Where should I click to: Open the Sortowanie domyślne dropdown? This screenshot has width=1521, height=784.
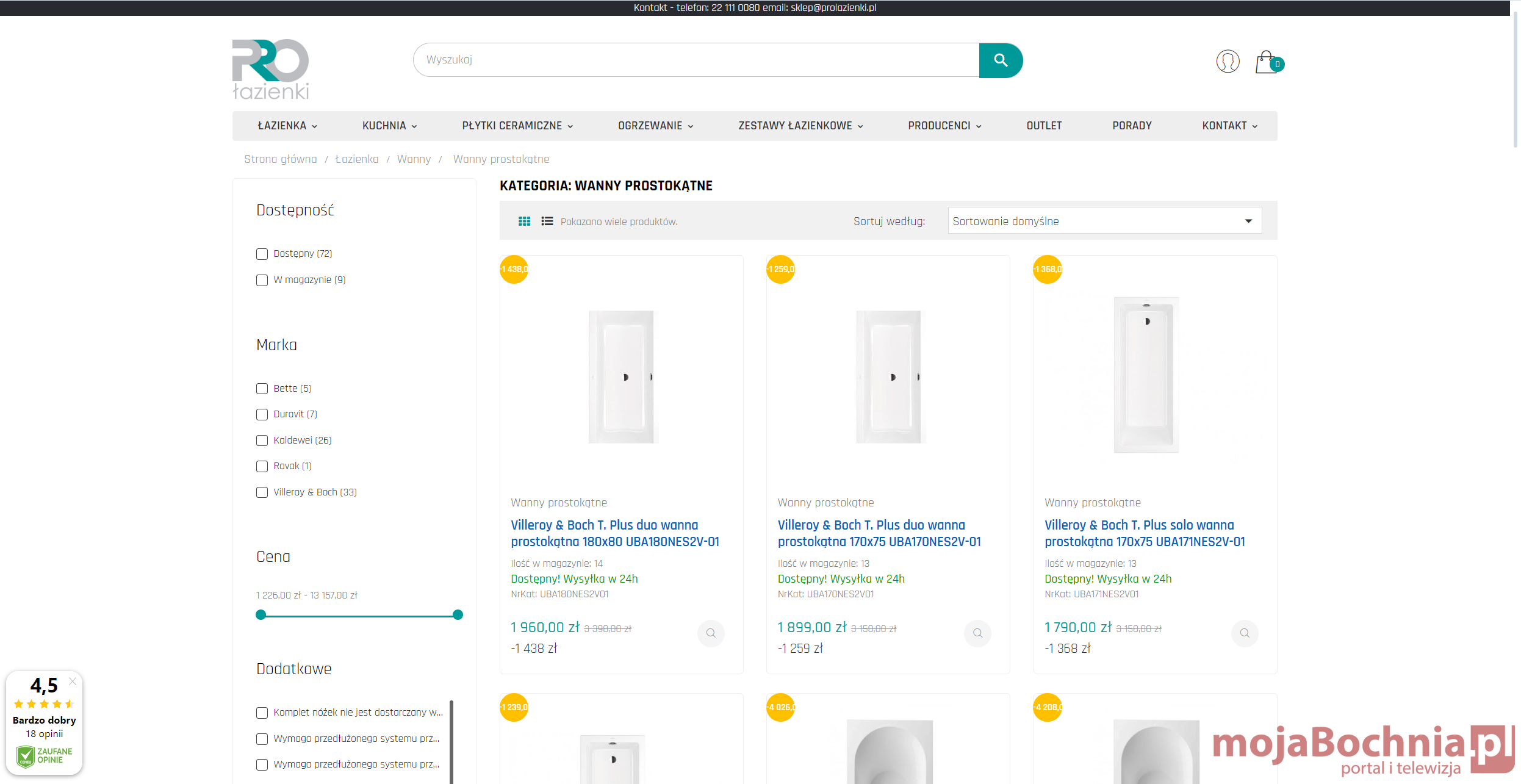coord(1104,221)
